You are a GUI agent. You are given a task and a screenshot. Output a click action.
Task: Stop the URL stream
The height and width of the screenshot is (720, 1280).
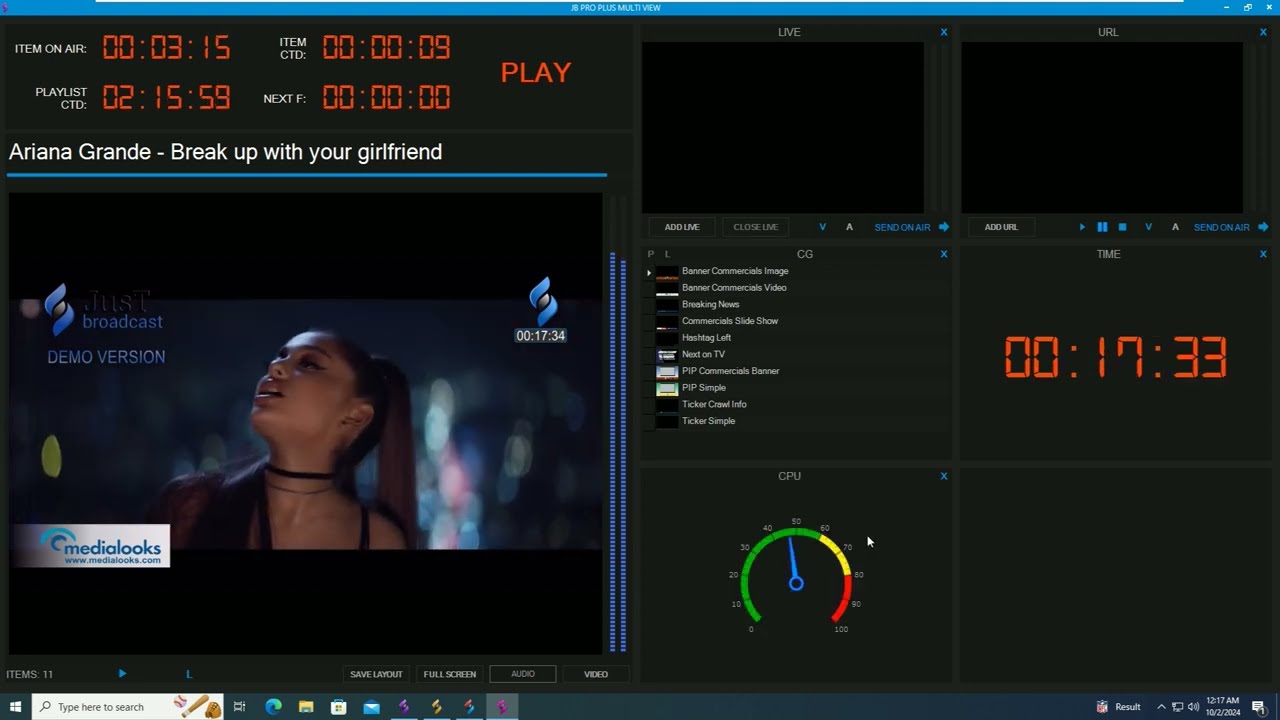[1122, 227]
